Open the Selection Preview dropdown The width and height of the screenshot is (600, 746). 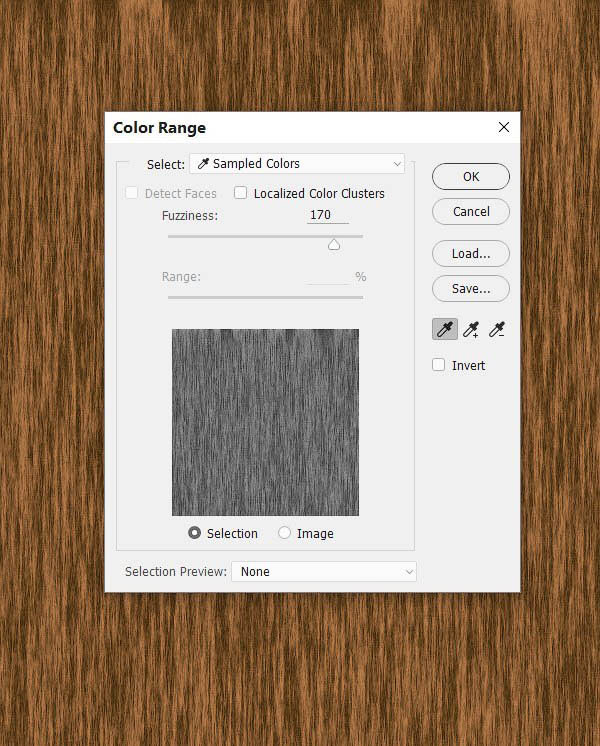(x=324, y=571)
